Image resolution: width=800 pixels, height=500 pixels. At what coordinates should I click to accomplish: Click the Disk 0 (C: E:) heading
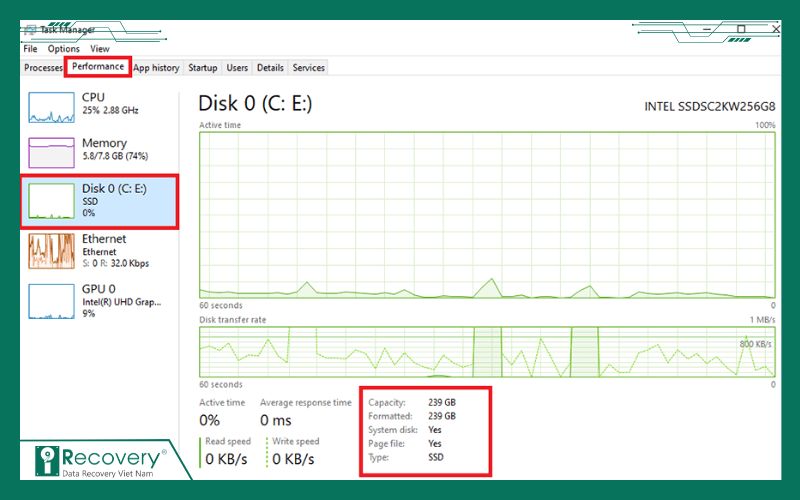[x=255, y=103]
